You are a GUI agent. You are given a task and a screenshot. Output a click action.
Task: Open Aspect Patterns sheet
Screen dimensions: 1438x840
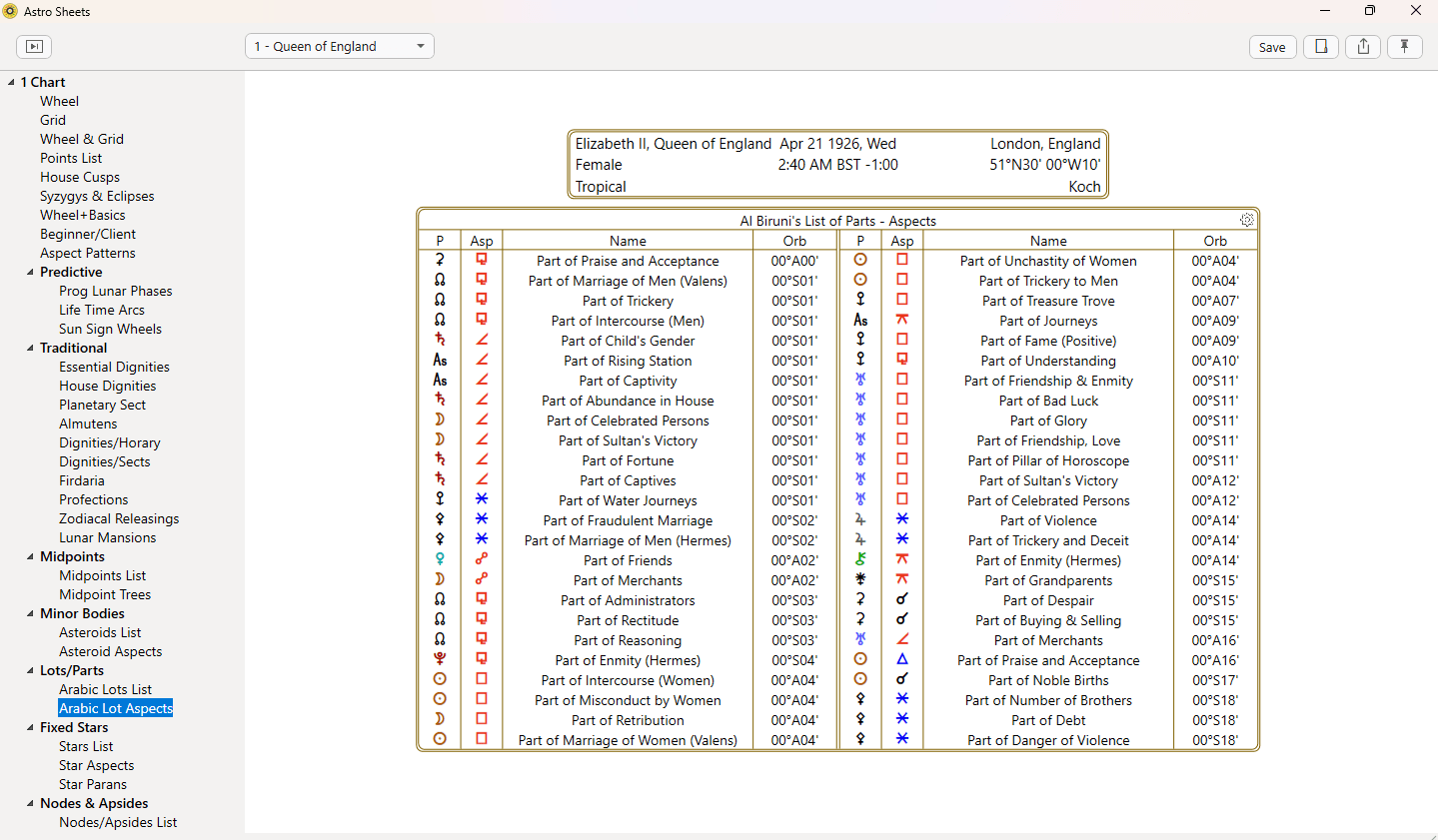coord(88,253)
